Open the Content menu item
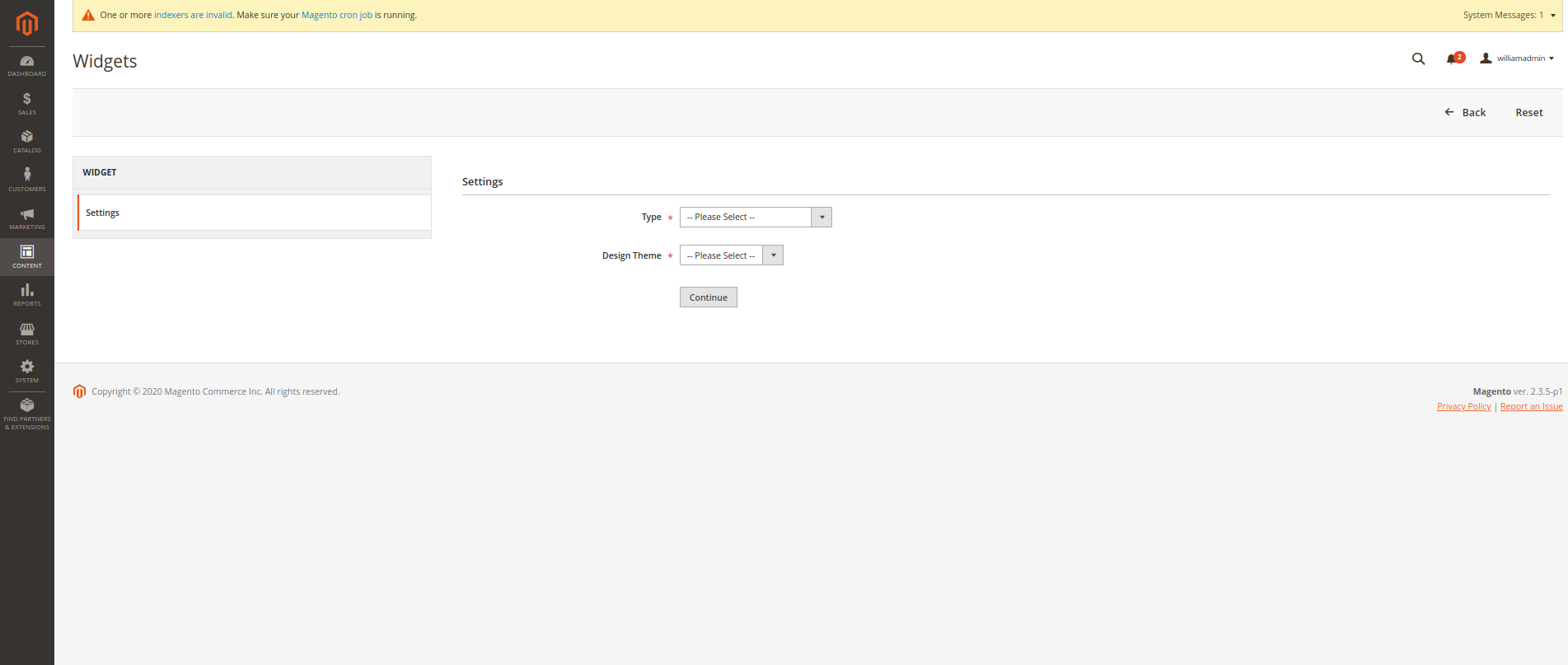 [x=27, y=257]
